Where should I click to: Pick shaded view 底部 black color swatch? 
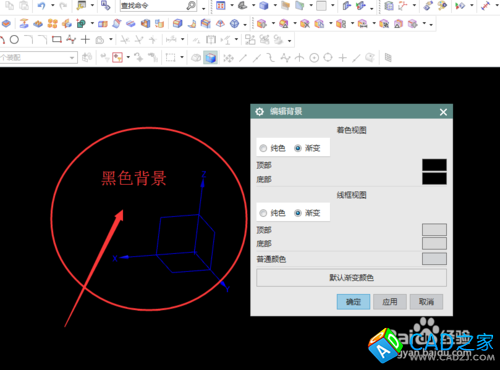click(x=434, y=179)
